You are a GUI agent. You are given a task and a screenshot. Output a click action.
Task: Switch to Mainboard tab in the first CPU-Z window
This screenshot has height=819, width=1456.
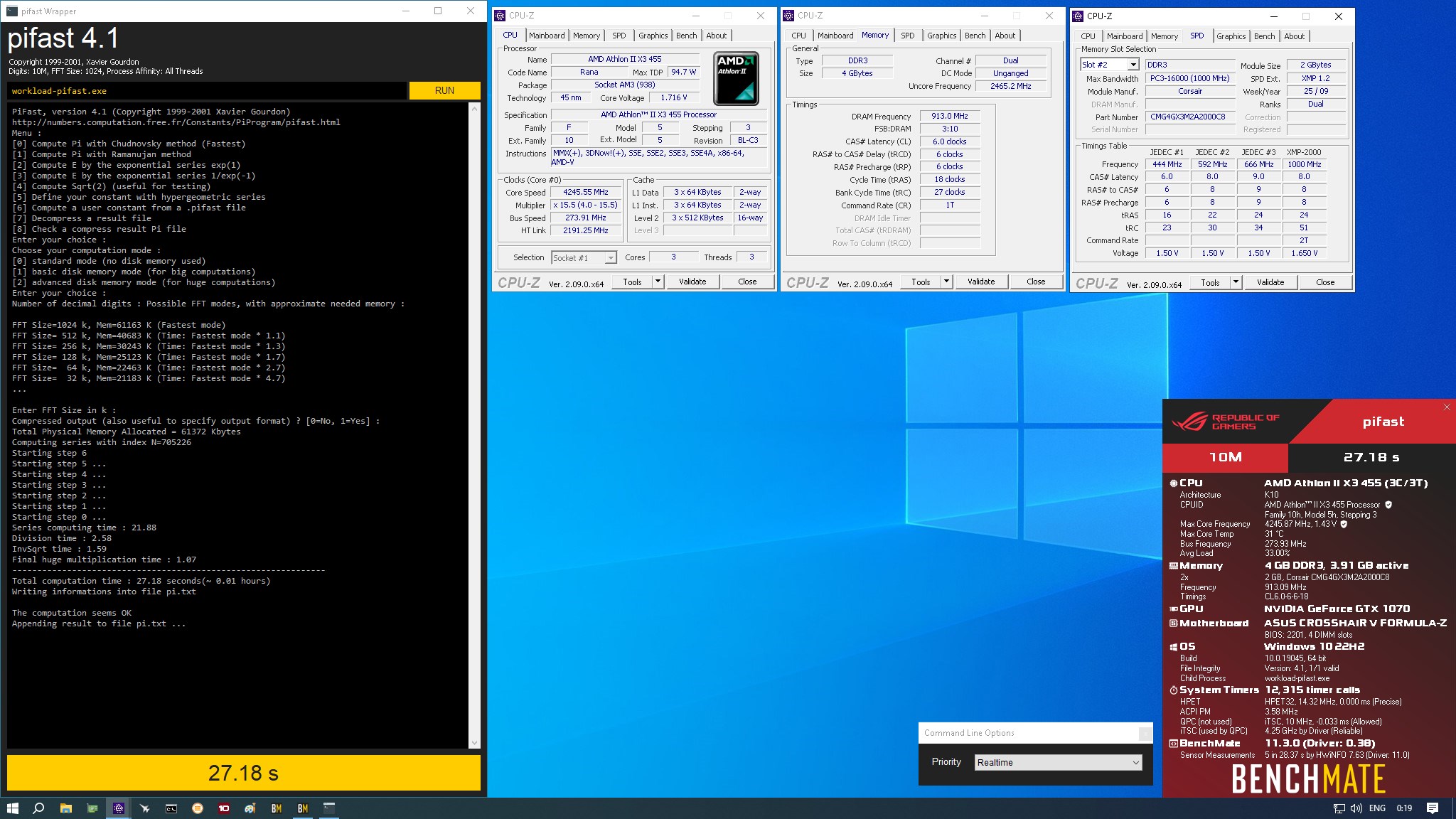pos(547,36)
